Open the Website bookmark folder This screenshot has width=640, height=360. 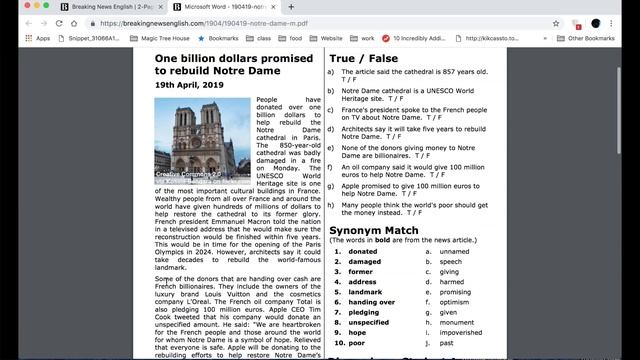(x=326, y=38)
